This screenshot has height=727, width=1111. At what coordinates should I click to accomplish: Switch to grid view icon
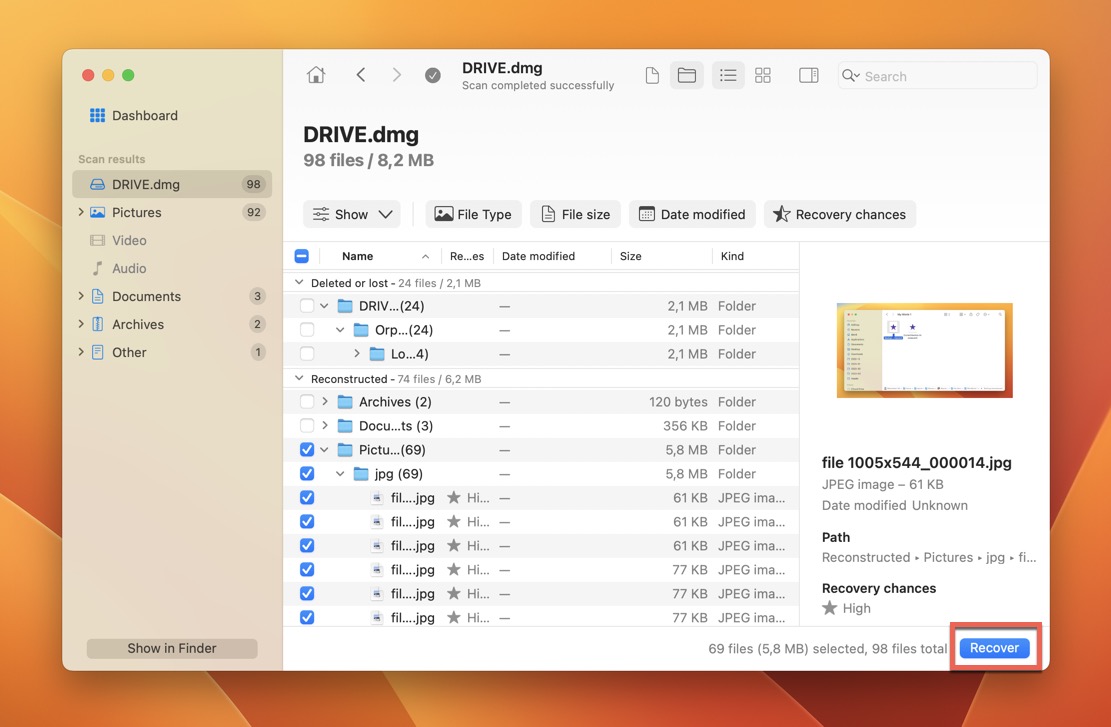point(763,76)
